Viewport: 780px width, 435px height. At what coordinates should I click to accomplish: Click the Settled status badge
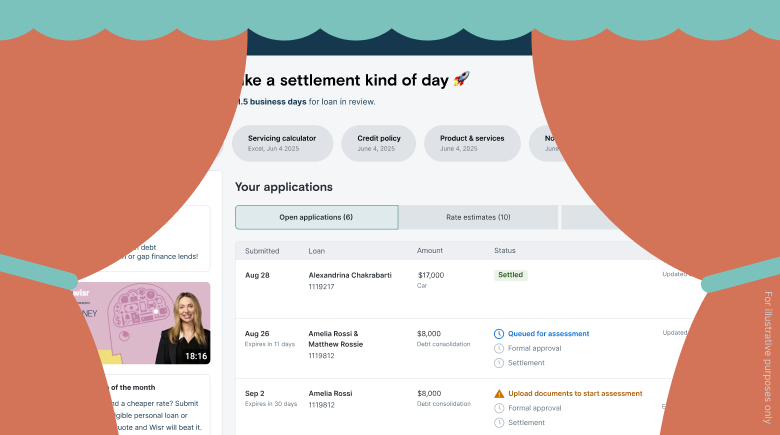tap(510, 275)
